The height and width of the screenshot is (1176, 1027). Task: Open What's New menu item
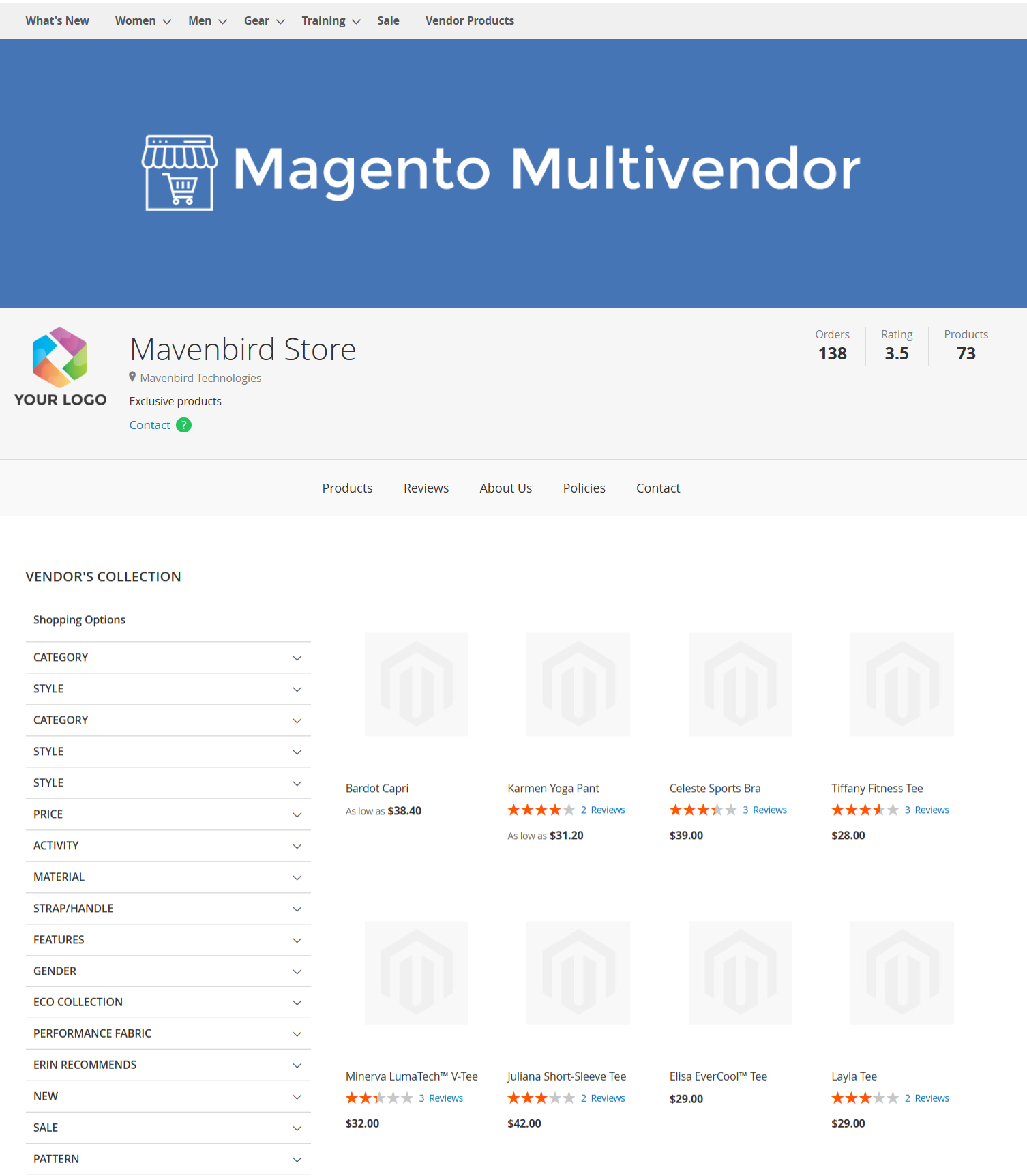57,20
